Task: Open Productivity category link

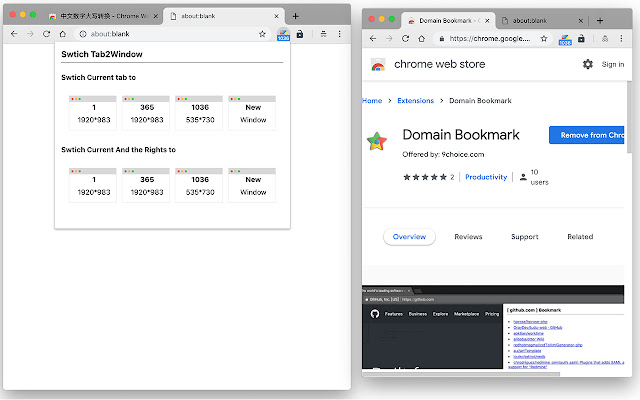Action: [486, 177]
